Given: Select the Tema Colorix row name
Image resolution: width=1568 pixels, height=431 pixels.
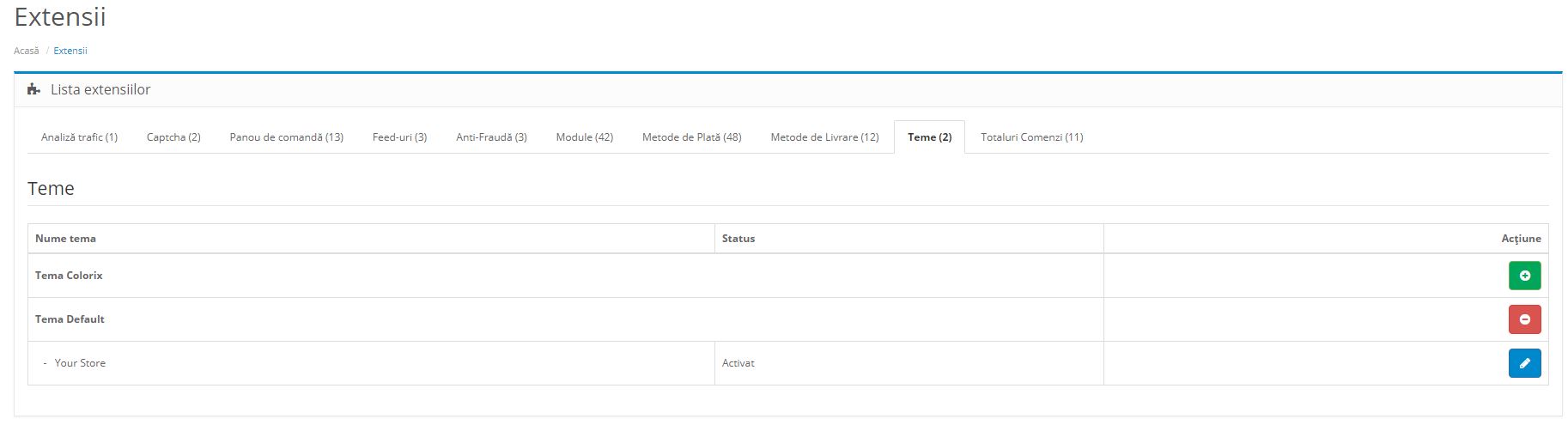Looking at the screenshot, I should coord(69,276).
